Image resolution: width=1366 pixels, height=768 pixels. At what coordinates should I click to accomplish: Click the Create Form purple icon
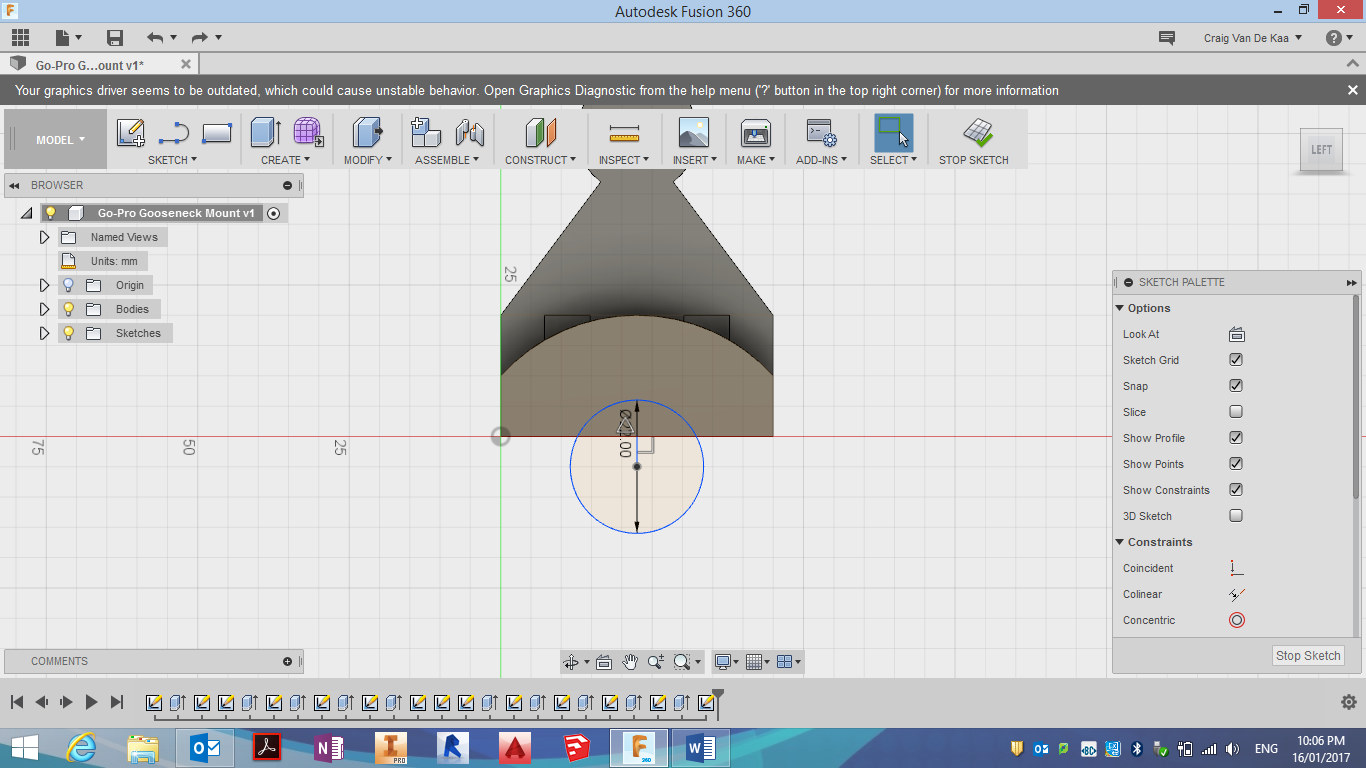(x=308, y=133)
